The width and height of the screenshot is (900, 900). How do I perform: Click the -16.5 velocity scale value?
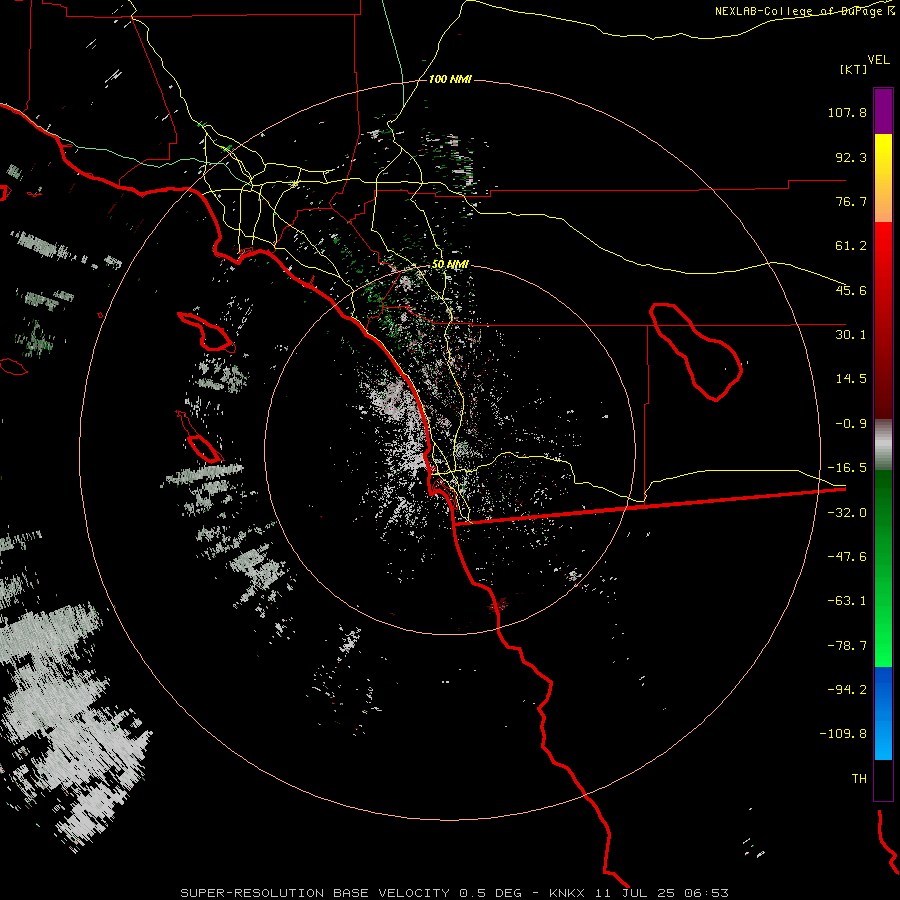(x=847, y=468)
